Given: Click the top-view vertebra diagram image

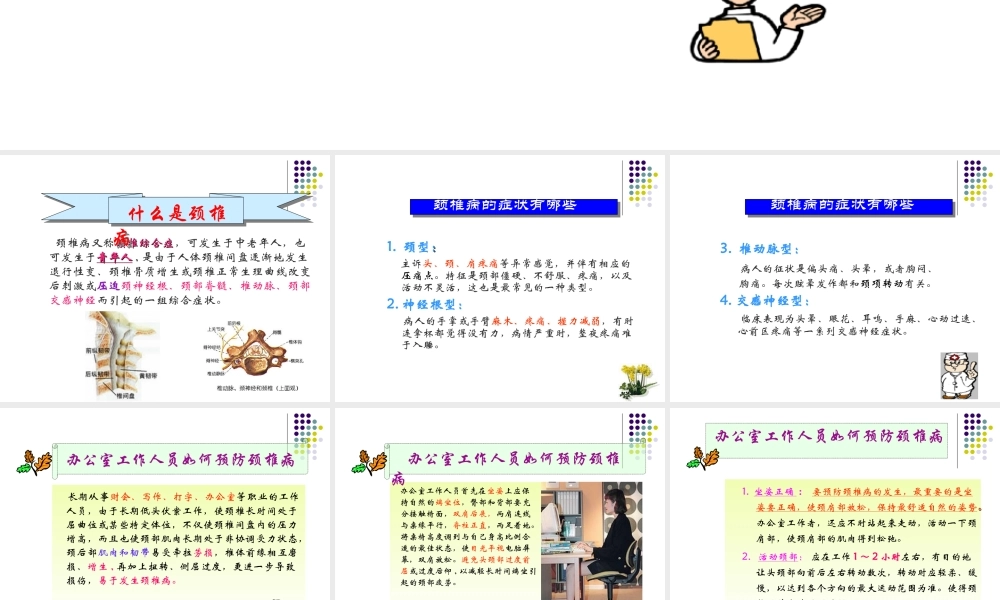Looking at the screenshot, I should 255,353.
